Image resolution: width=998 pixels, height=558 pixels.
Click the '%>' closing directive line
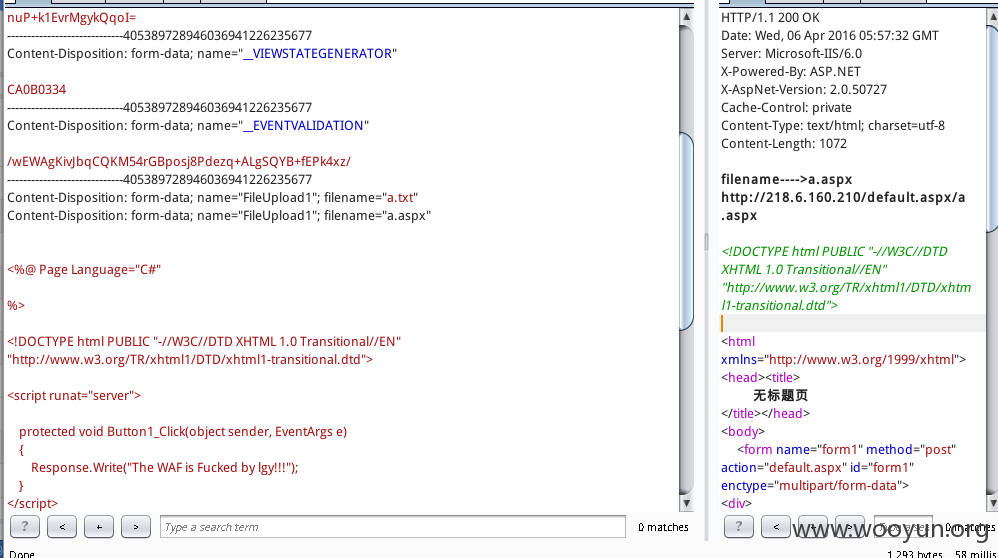click(x=16, y=305)
